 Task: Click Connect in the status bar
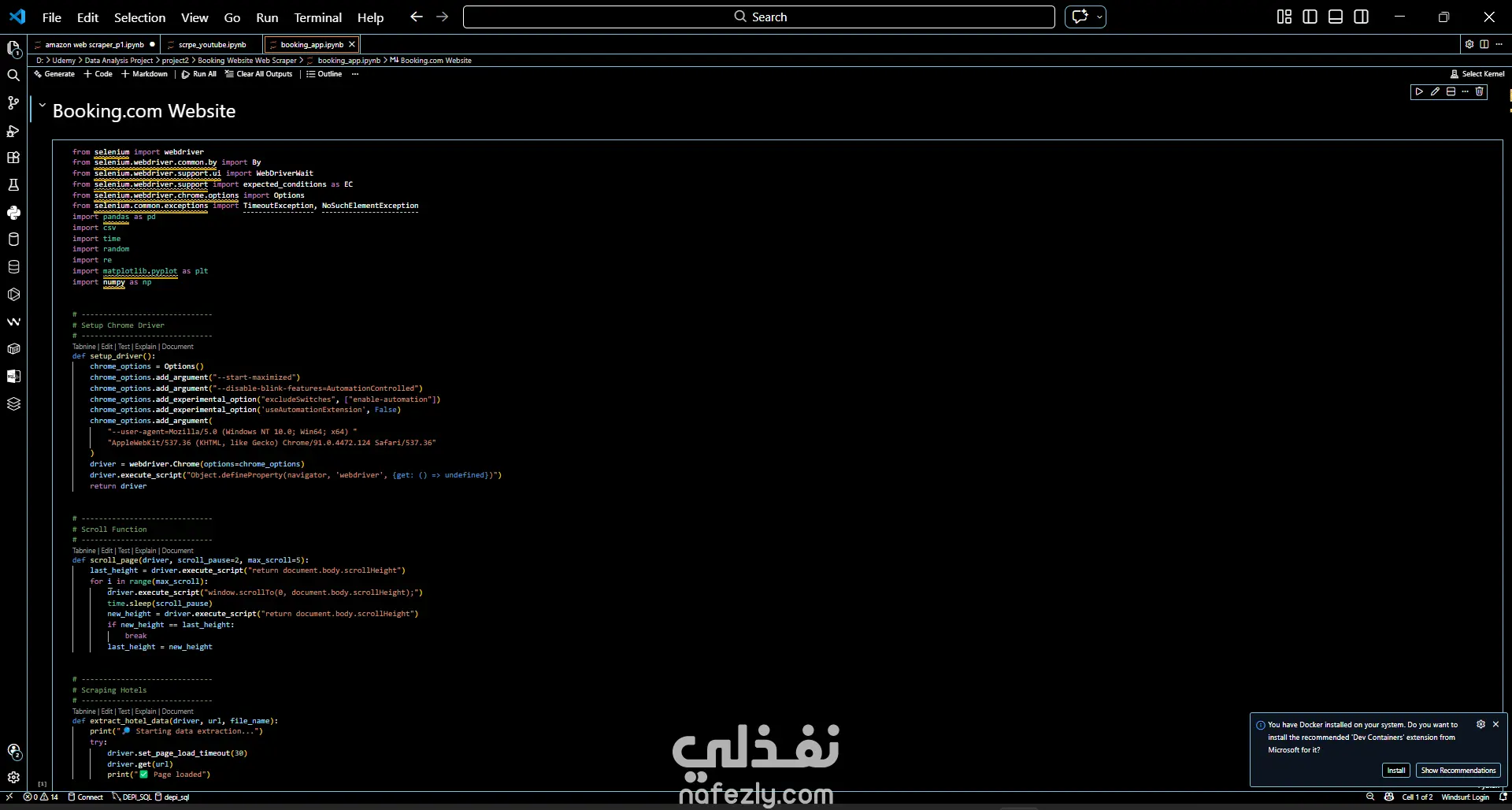click(86, 797)
